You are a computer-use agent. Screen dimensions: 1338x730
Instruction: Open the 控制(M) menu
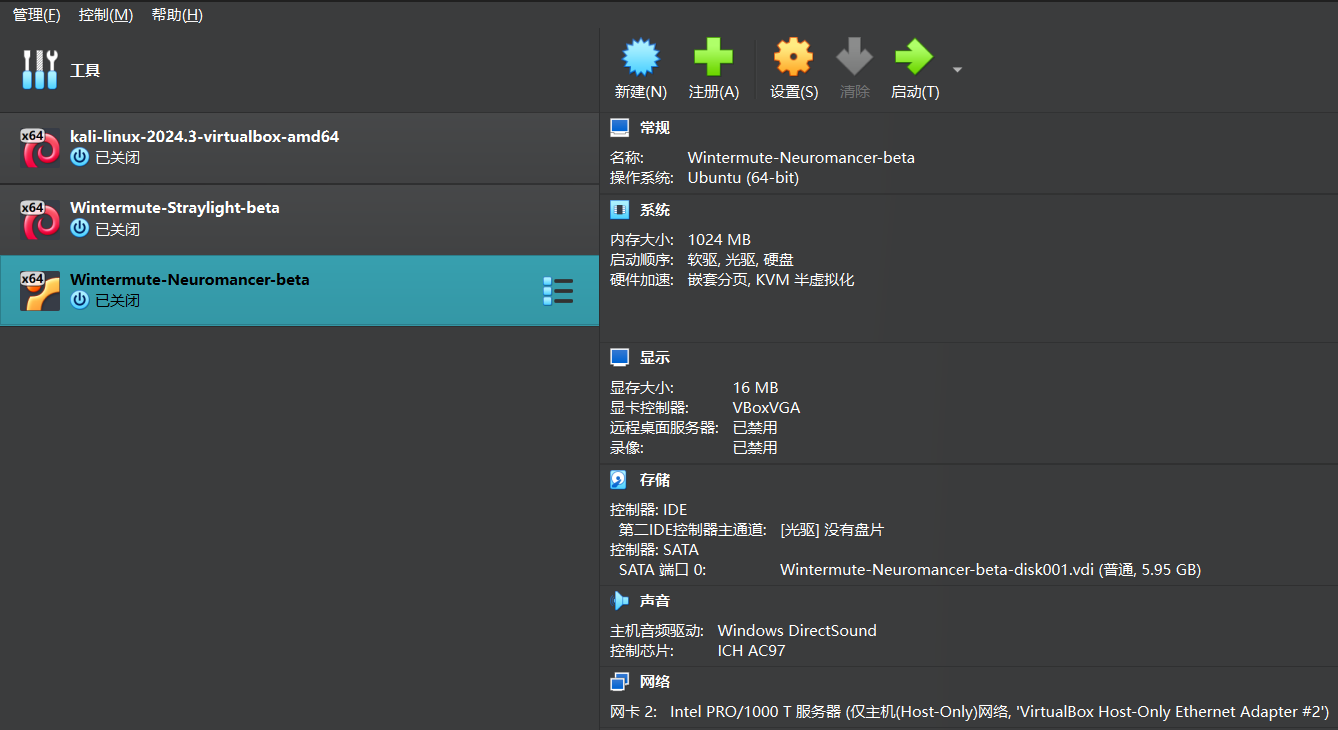click(105, 15)
